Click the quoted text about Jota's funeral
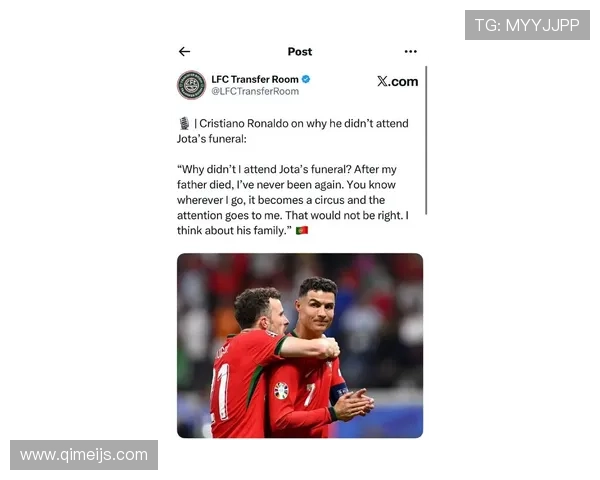This screenshot has height=480, width=600. 293,200
